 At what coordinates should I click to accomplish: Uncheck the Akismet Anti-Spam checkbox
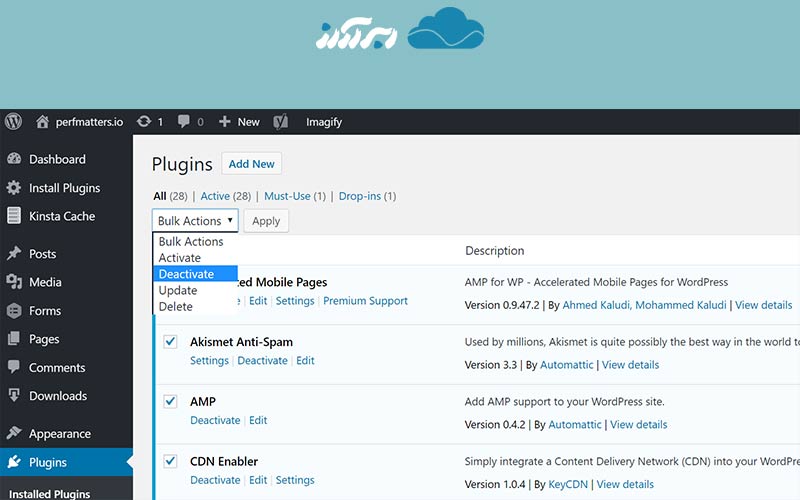tap(170, 342)
